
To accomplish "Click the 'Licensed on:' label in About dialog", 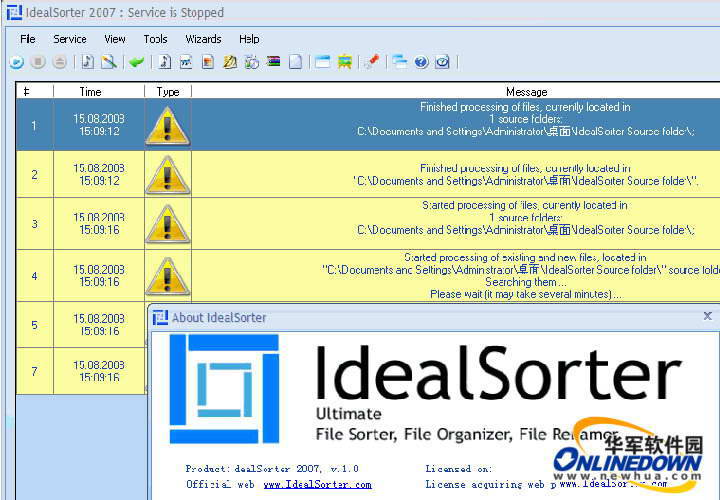I will pos(459,469).
